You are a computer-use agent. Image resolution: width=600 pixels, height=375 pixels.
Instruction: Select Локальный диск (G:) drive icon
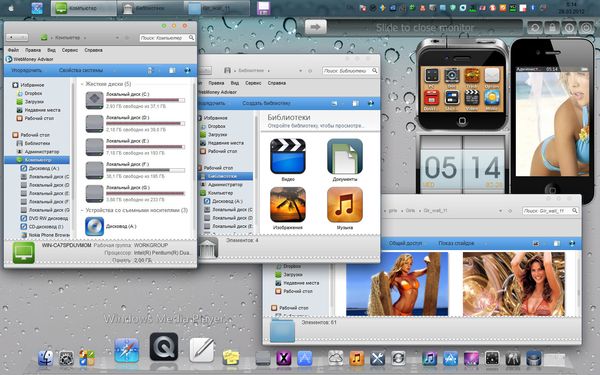tap(95, 194)
